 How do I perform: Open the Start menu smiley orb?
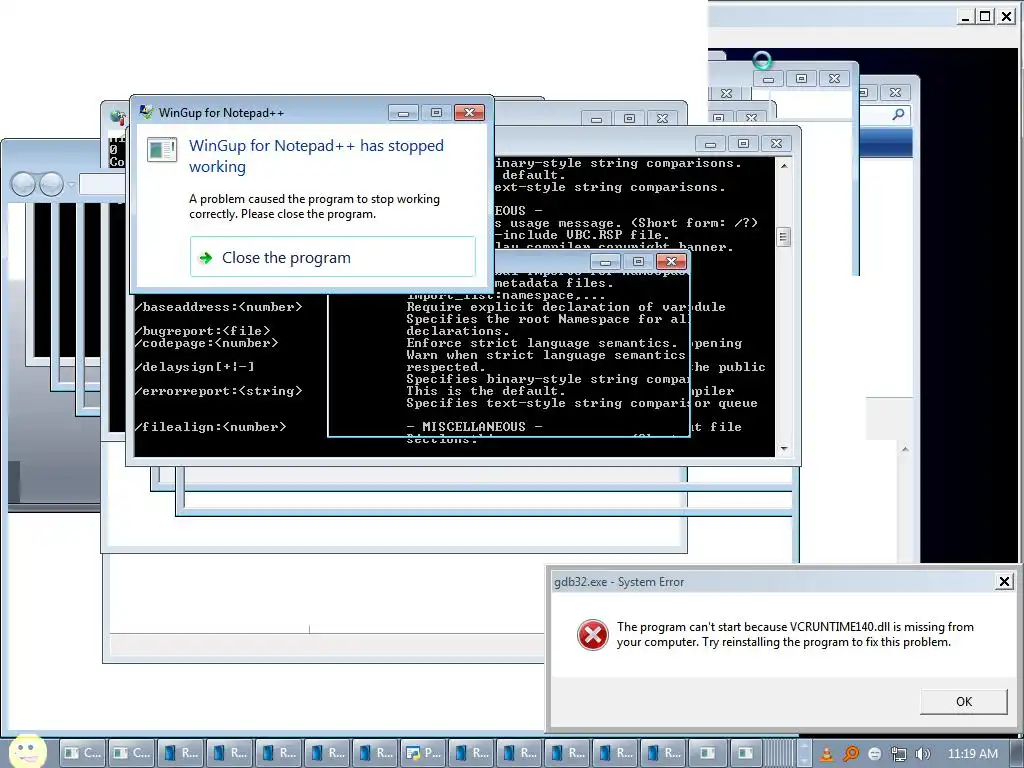27,751
